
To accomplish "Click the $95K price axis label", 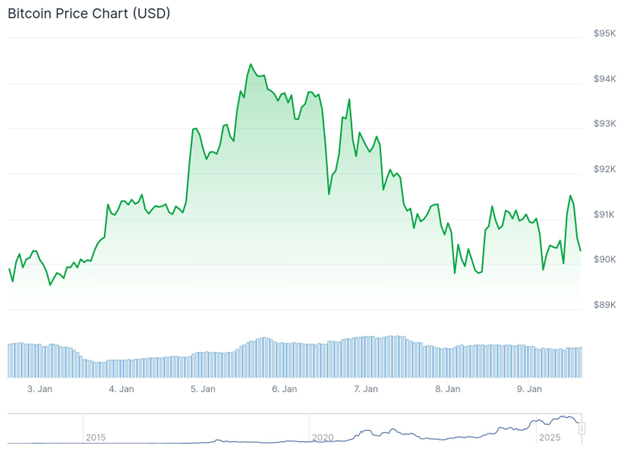I will (605, 34).
